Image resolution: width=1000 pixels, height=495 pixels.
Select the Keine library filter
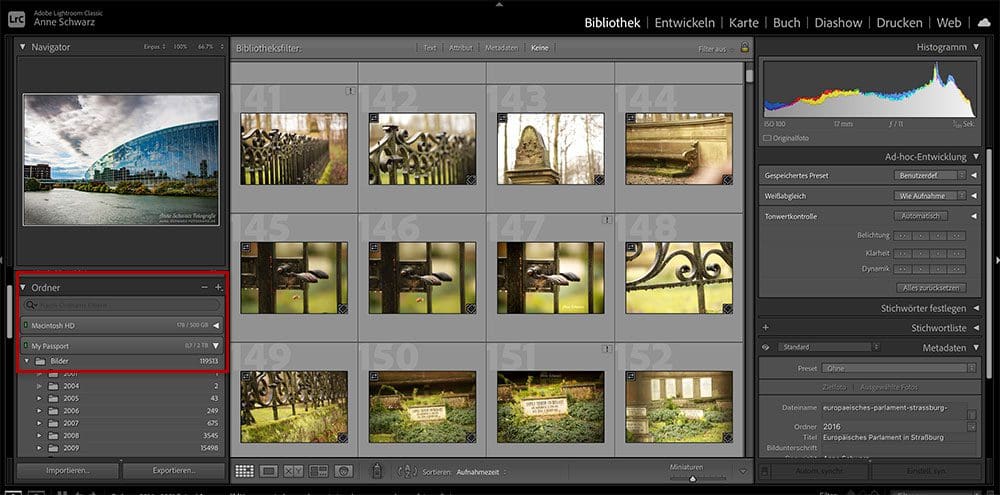tap(540, 48)
